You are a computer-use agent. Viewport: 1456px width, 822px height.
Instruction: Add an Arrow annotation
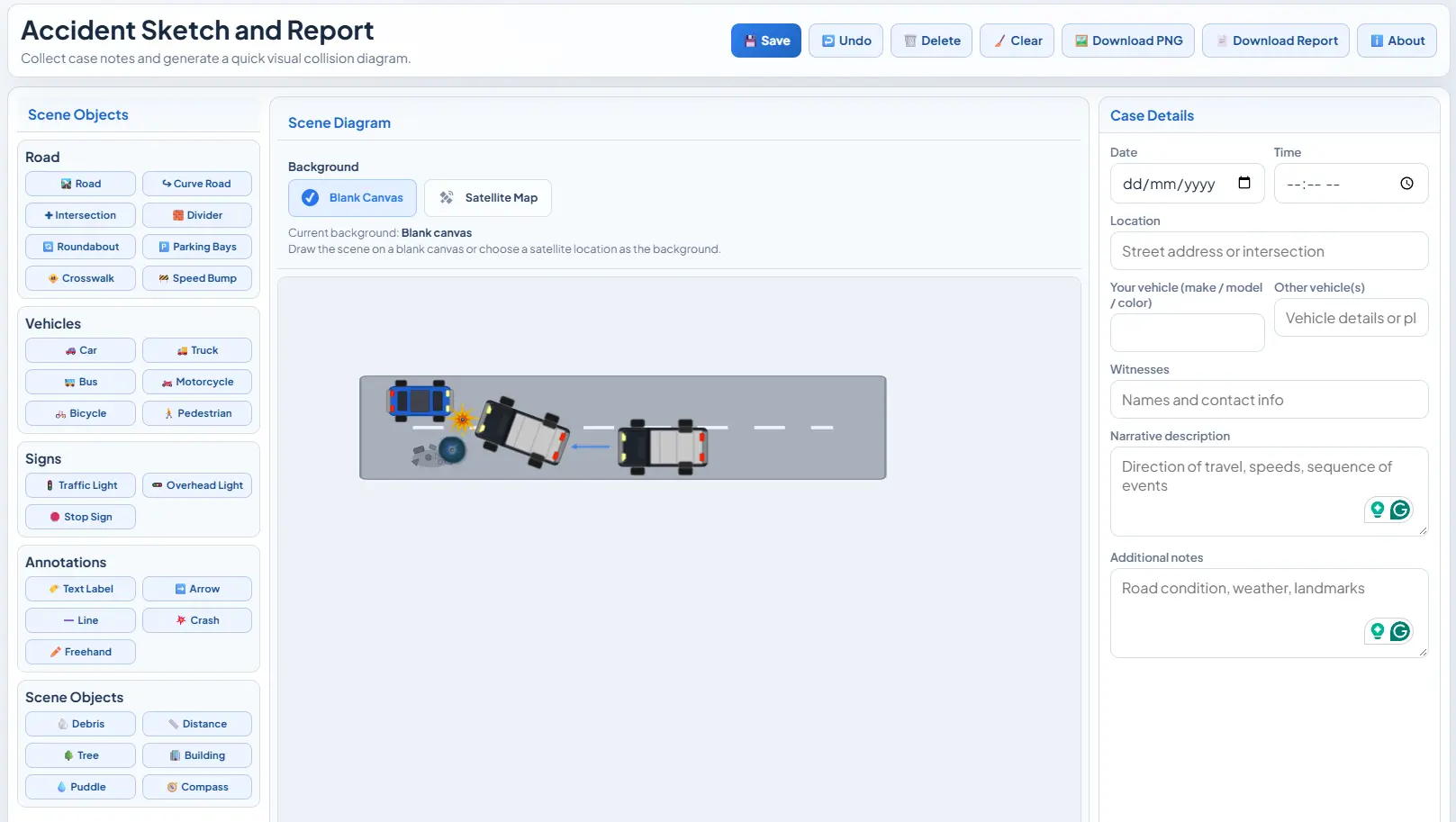pos(196,589)
